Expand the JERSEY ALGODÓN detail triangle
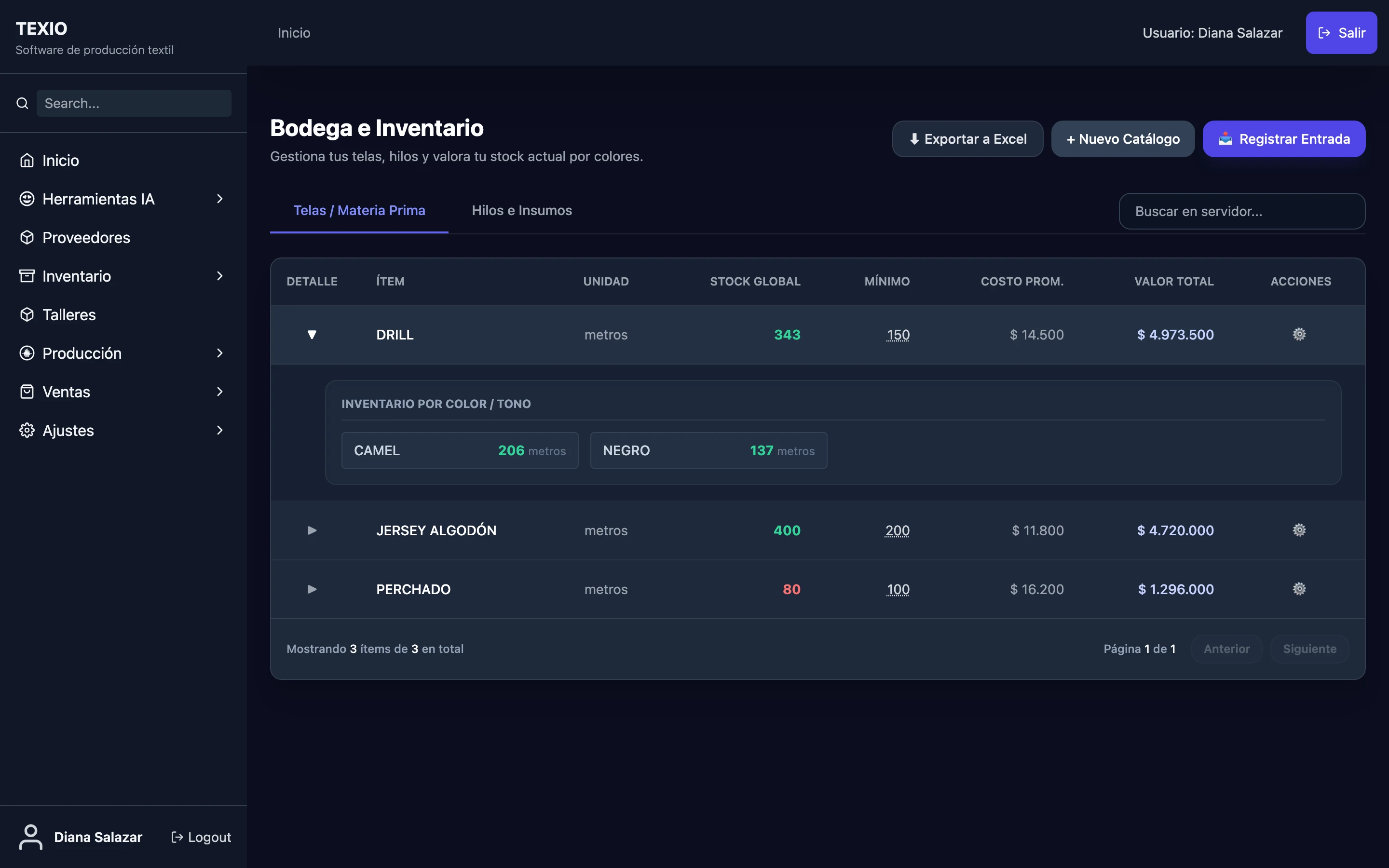Image resolution: width=1389 pixels, height=868 pixels. pos(312,530)
